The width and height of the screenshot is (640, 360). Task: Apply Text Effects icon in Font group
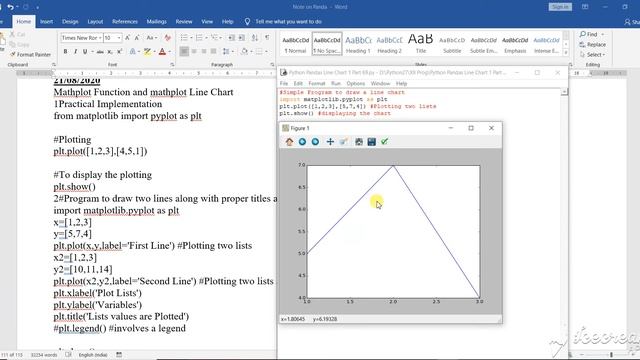[x=133, y=52]
